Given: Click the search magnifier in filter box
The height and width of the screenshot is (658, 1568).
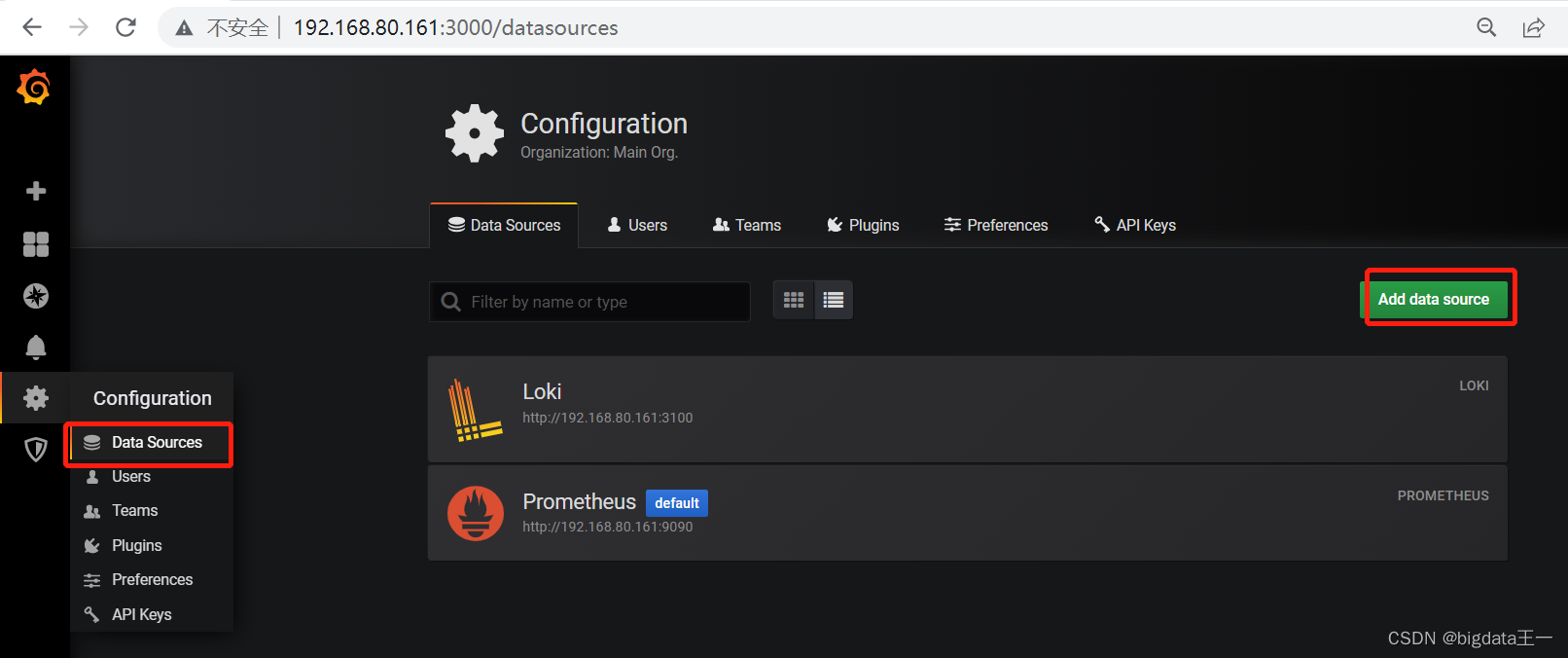Looking at the screenshot, I should click(451, 302).
